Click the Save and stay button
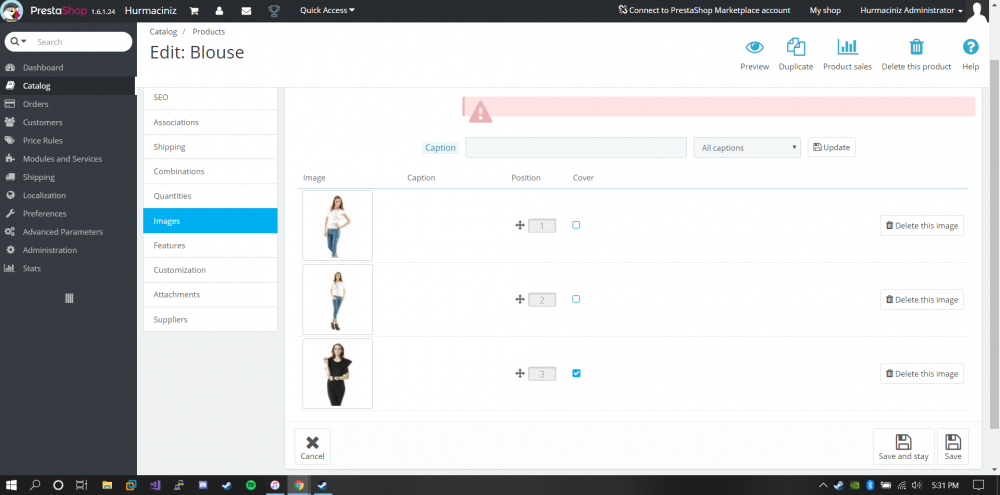1000x495 pixels. tap(903, 447)
